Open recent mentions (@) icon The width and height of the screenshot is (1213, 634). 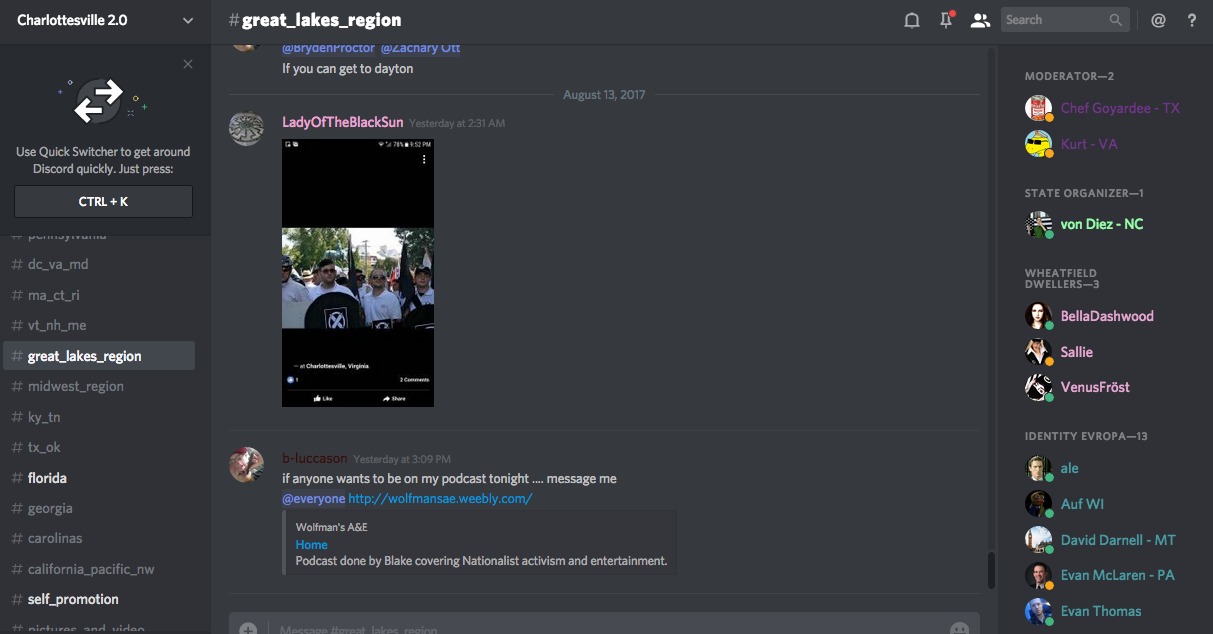coord(1158,20)
